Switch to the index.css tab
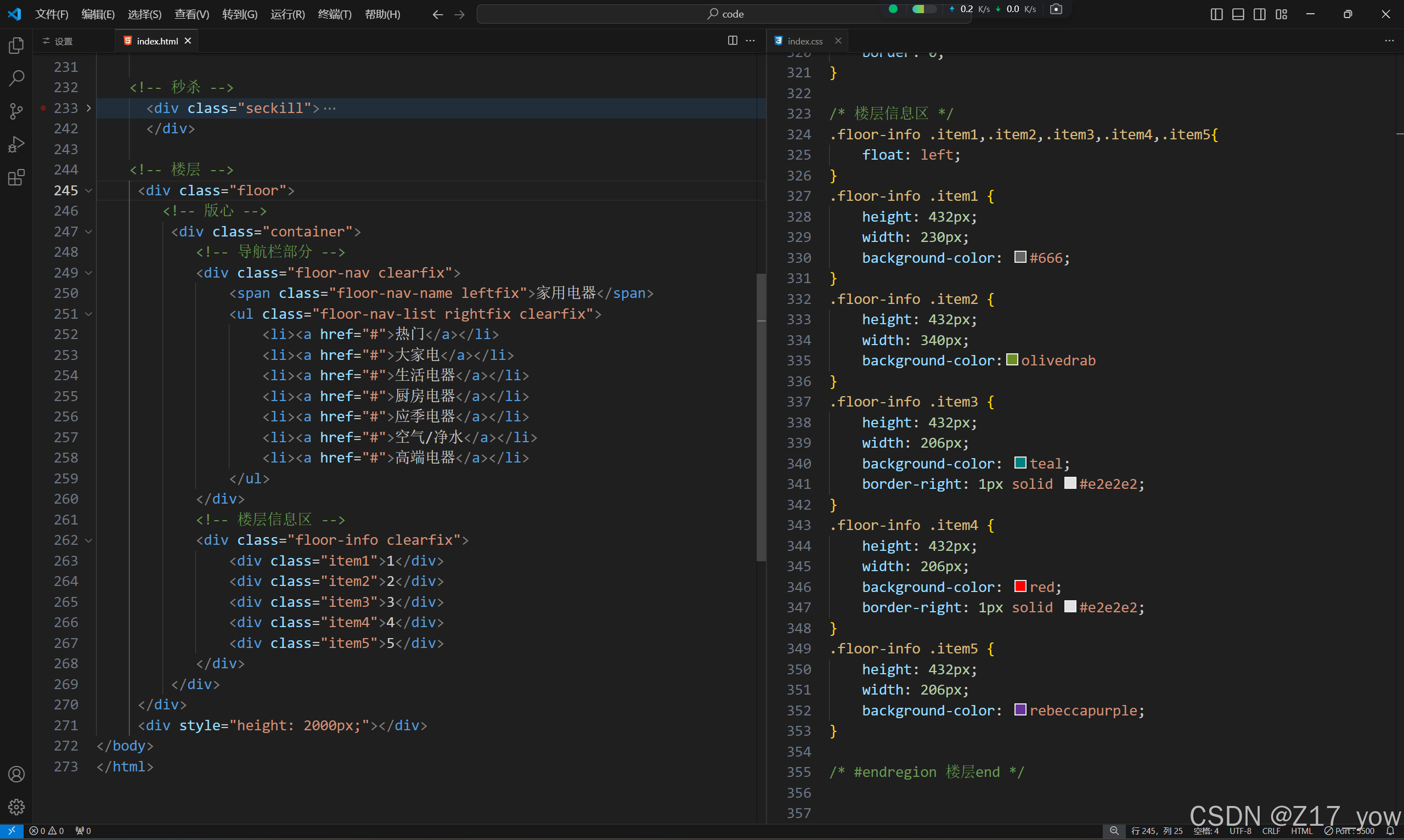The height and width of the screenshot is (840, 1404). [x=804, y=41]
